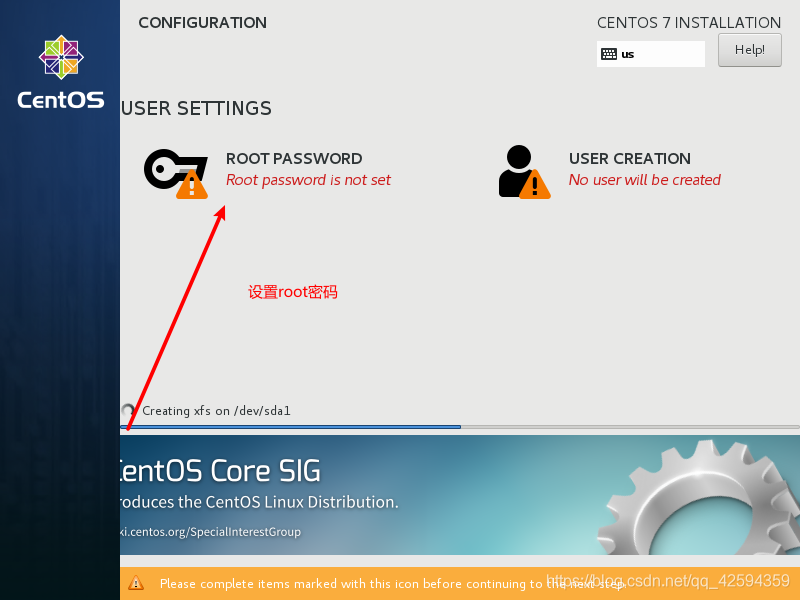The image size is (800, 600).
Task: Open the Help! button
Action: [749, 50]
